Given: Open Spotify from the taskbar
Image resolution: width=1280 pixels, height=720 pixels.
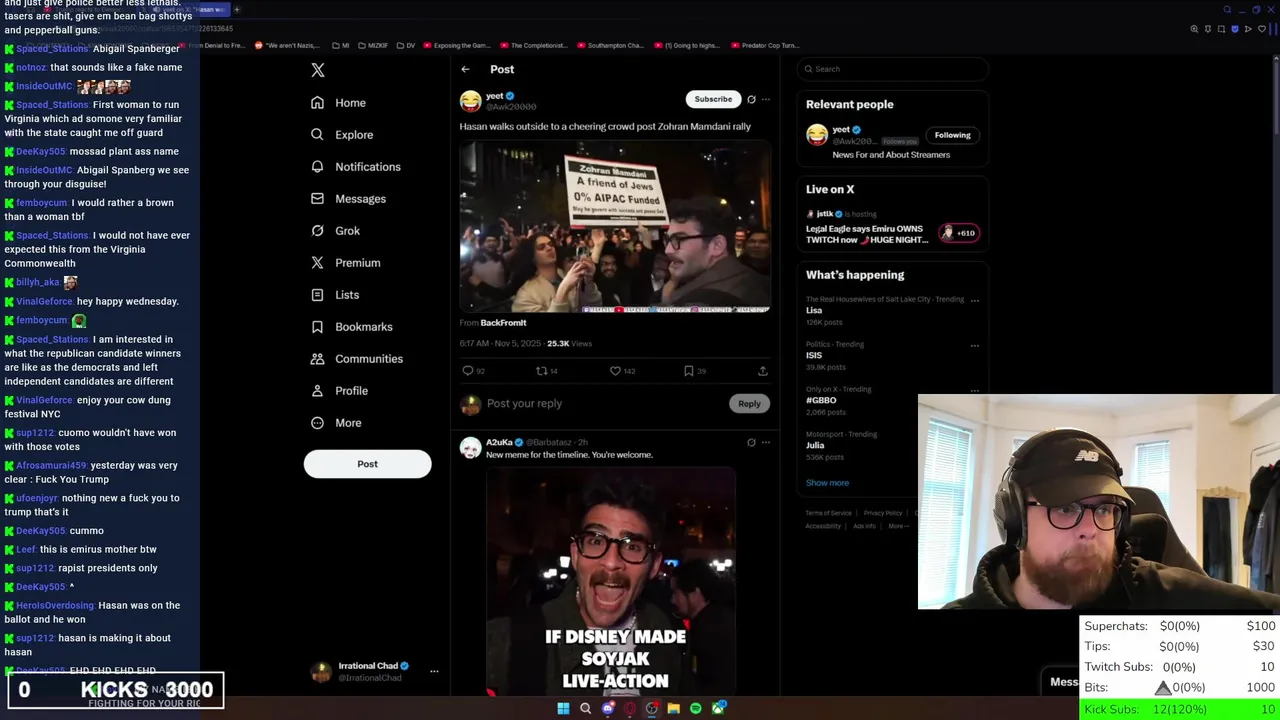Looking at the screenshot, I should coord(696,709).
